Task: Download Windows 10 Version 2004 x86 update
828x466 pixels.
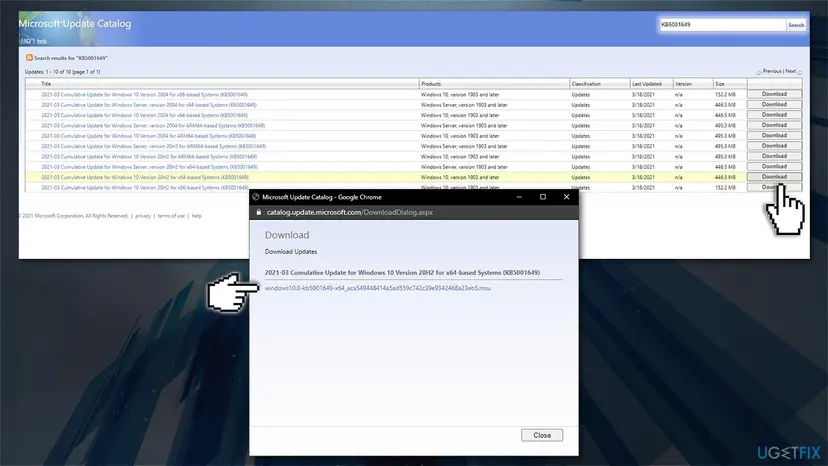Action: (x=774, y=94)
